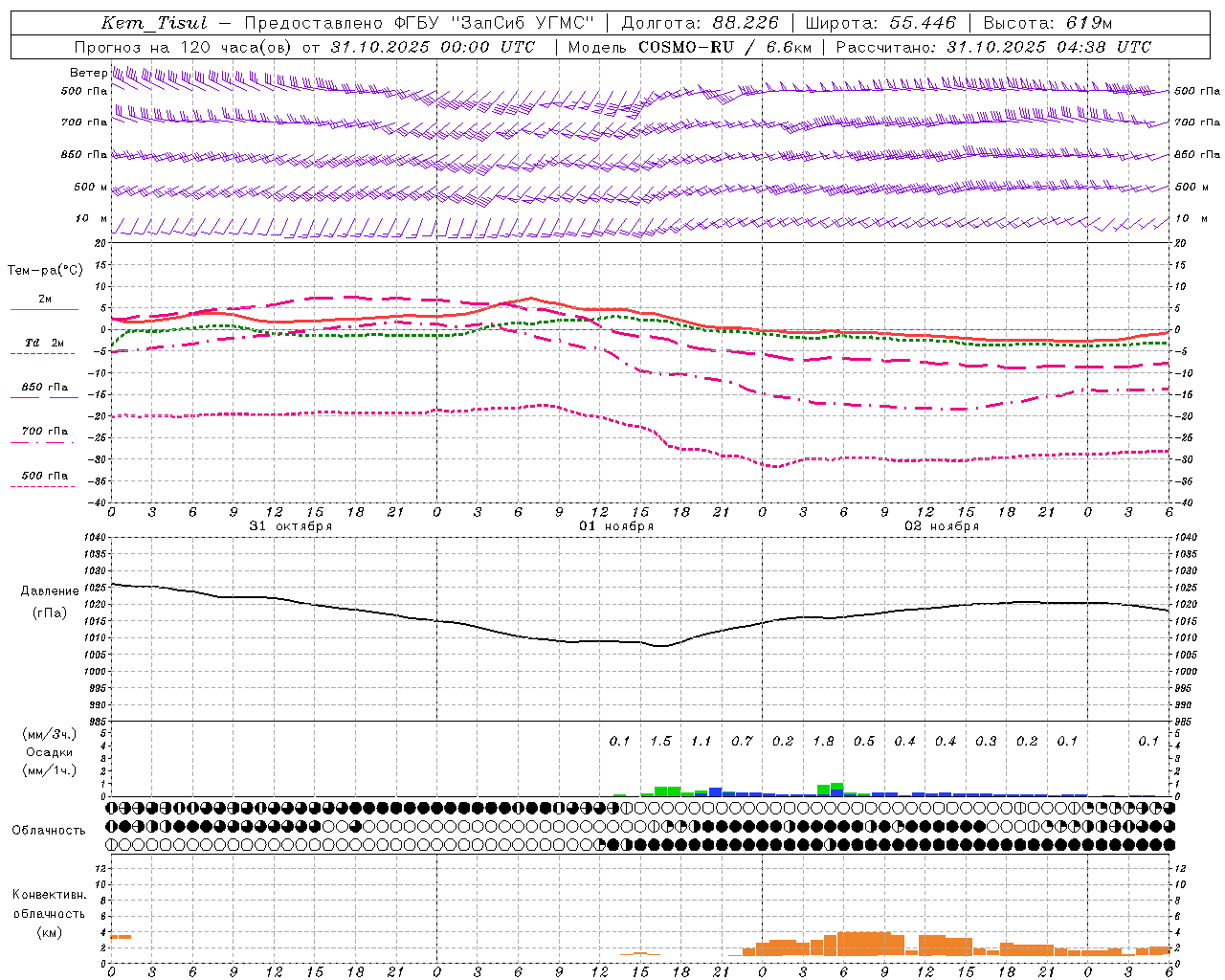Click the left "1040" pressure axis label
Screen dimensions: 1225x980
[x=95, y=537]
